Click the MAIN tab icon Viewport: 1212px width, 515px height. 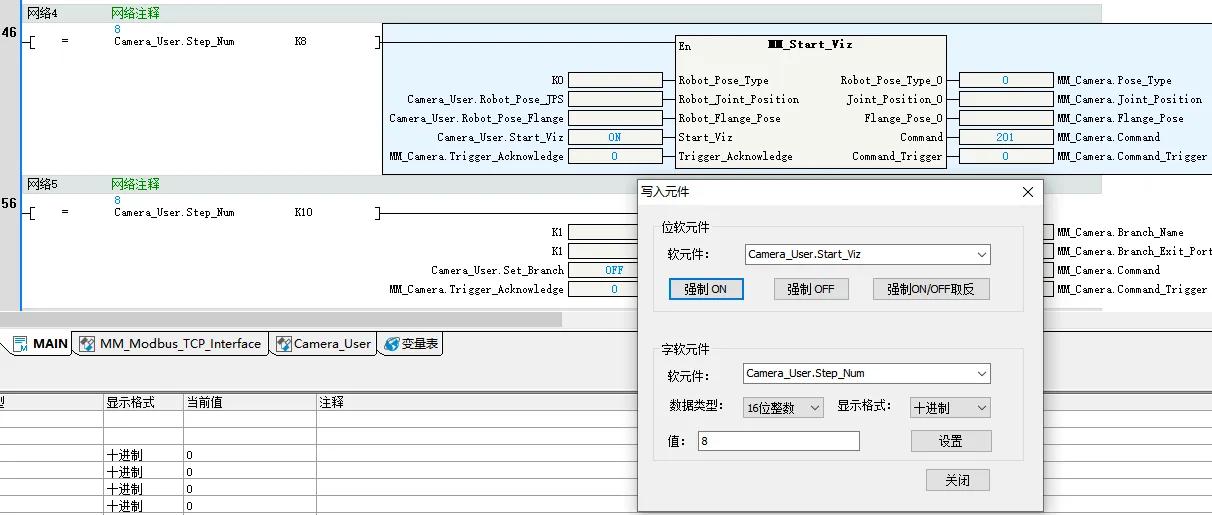click(x=20, y=344)
